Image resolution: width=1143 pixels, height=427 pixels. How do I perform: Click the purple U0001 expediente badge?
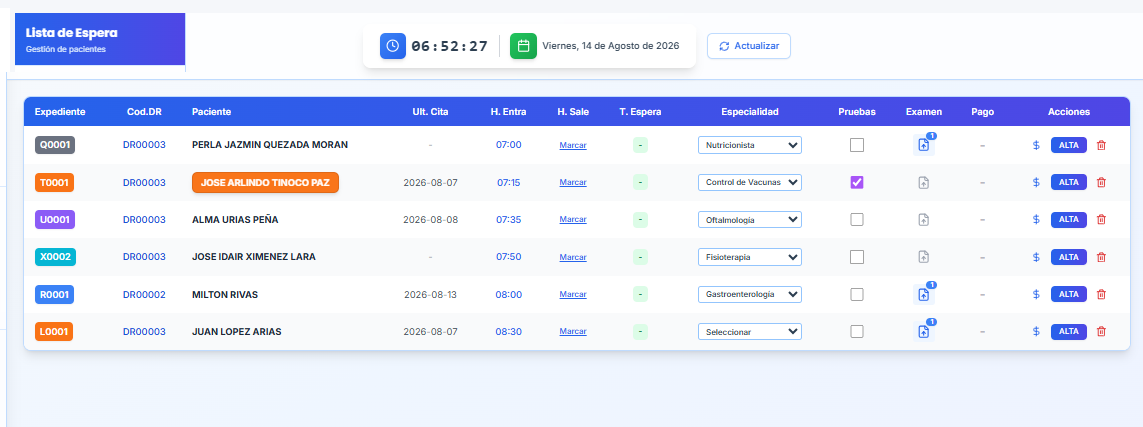point(55,219)
